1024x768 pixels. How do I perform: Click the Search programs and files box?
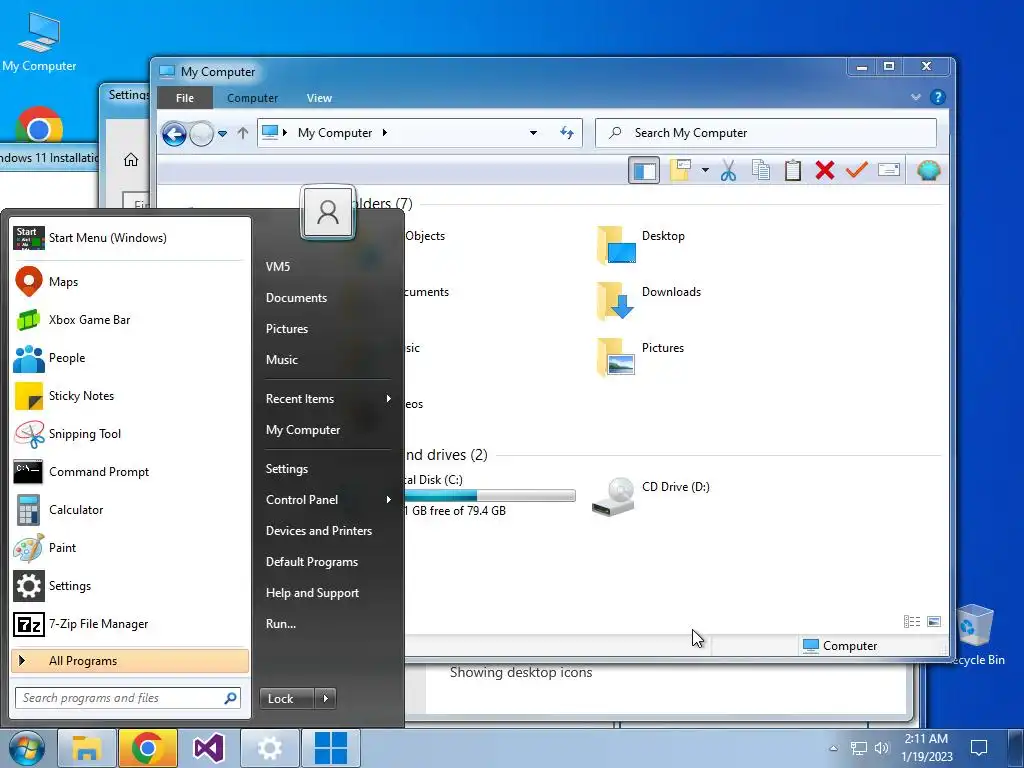click(128, 698)
